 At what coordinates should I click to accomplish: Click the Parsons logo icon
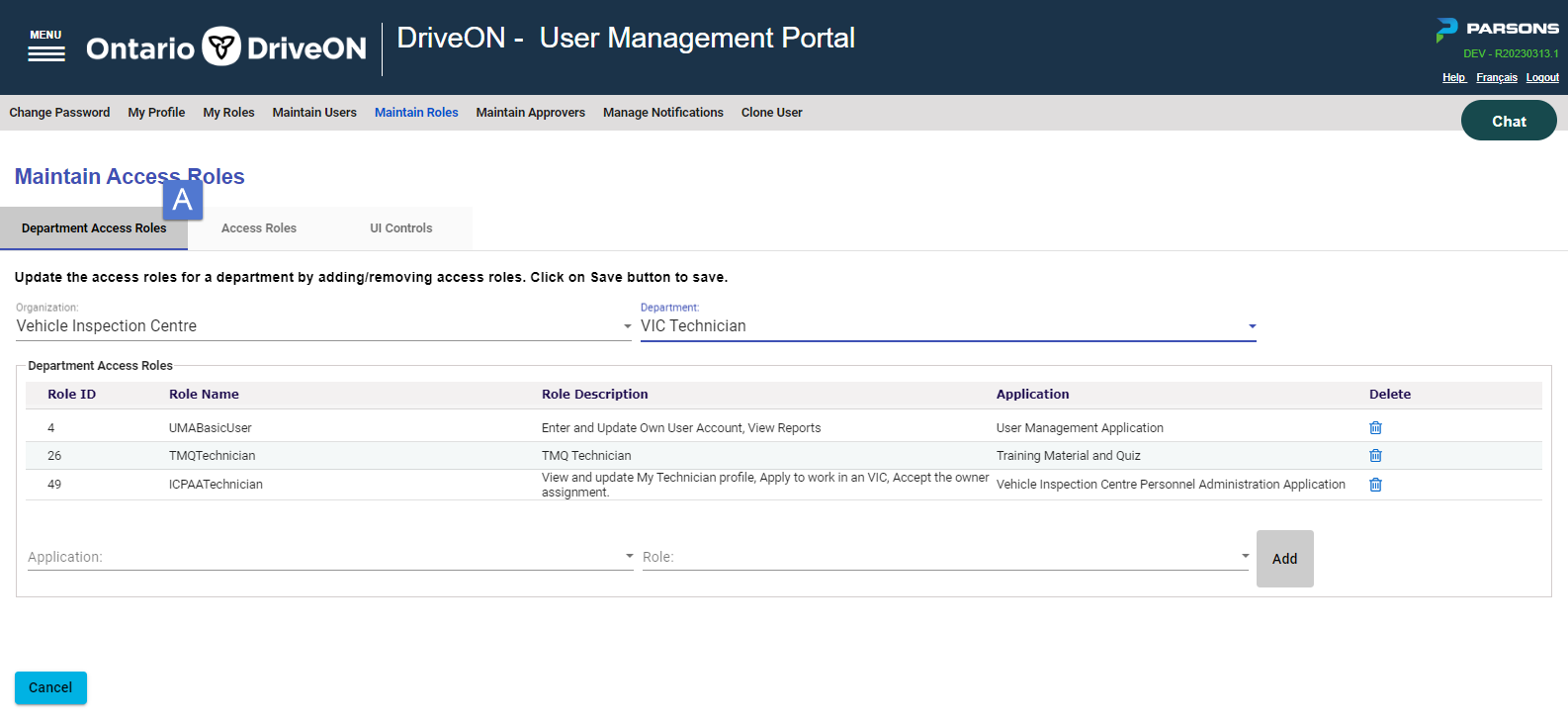(1446, 30)
